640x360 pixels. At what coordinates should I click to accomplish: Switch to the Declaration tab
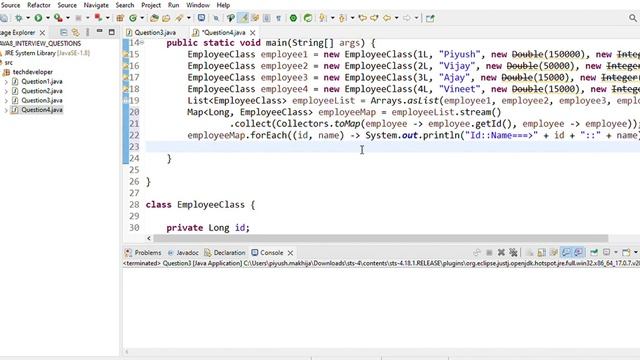click(x=225, y=253)
